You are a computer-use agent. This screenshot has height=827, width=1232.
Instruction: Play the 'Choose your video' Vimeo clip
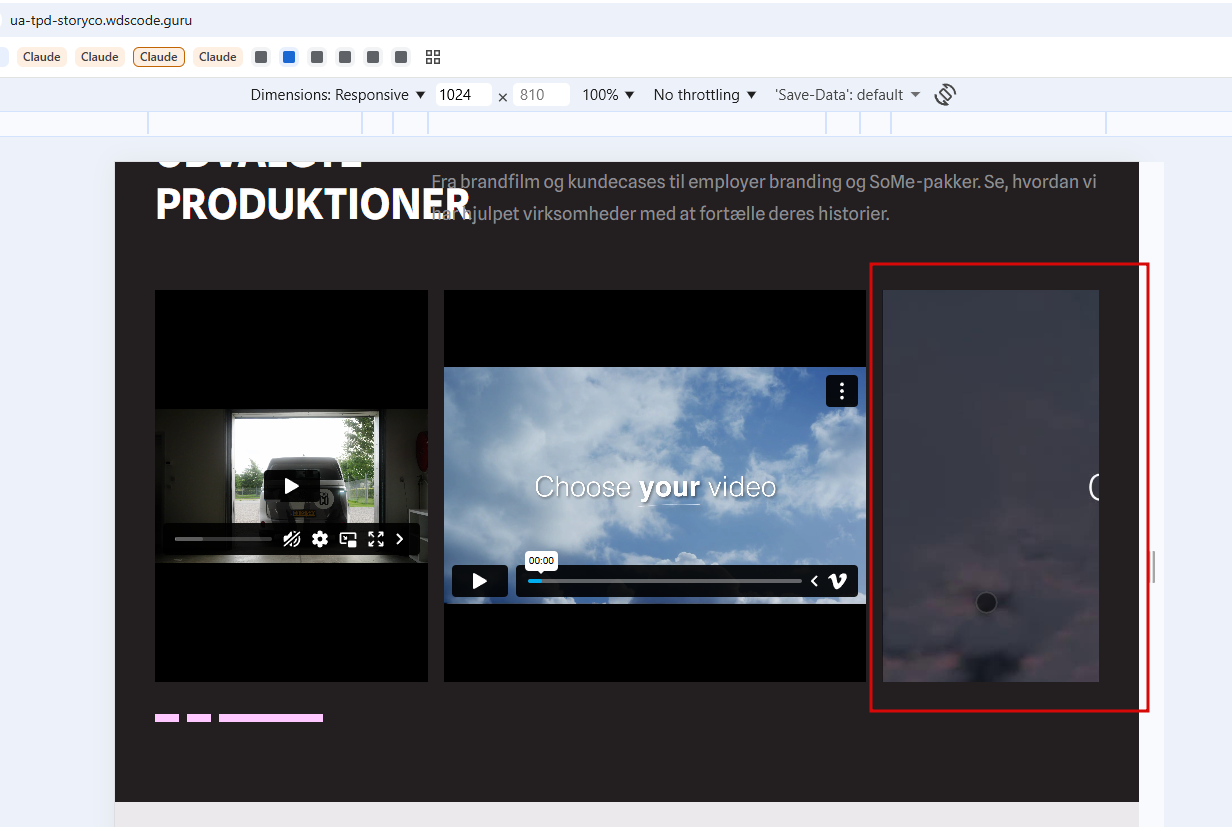tap(480, 581)
